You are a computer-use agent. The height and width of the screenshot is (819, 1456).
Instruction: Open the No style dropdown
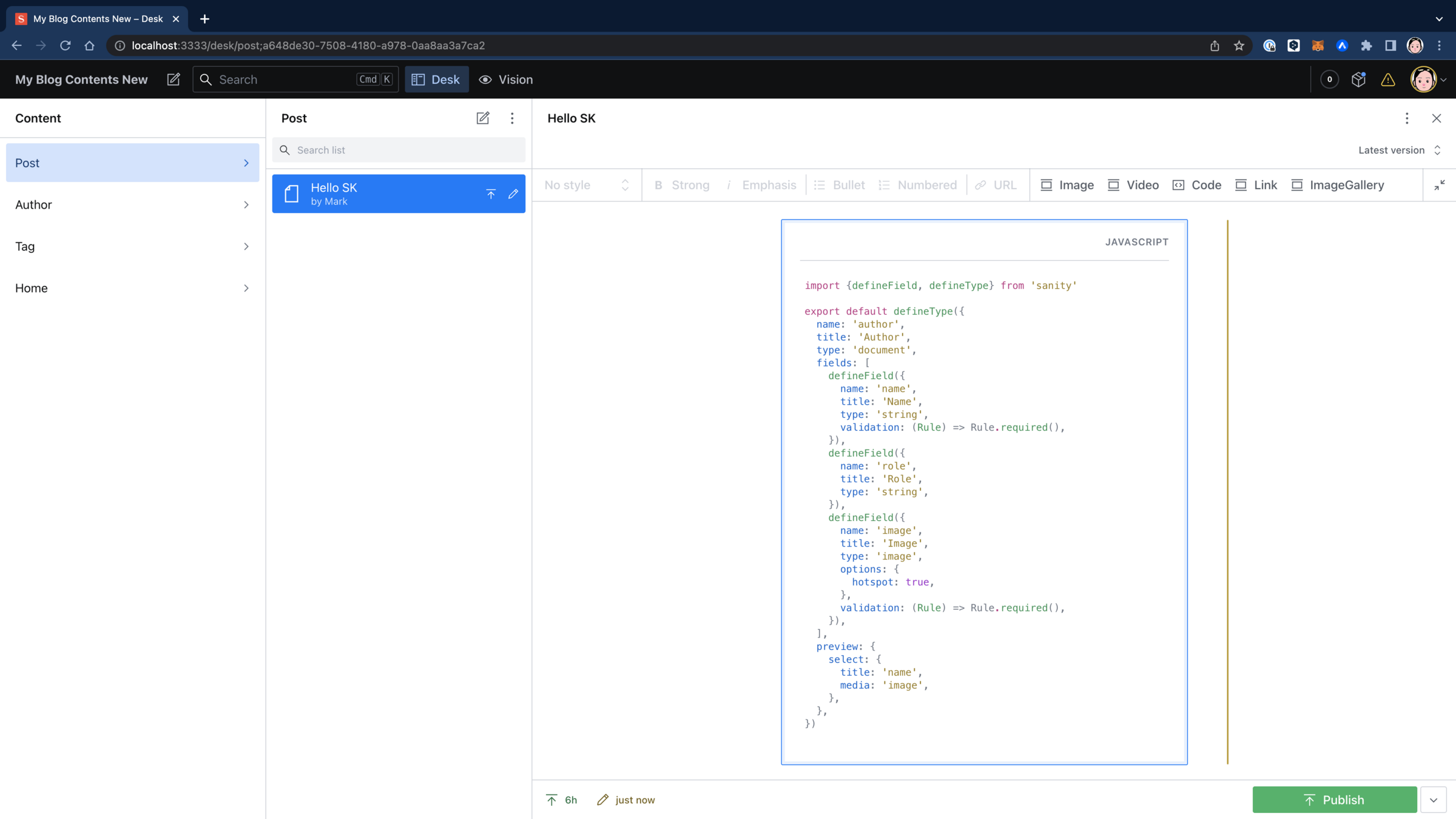[586, 185]
